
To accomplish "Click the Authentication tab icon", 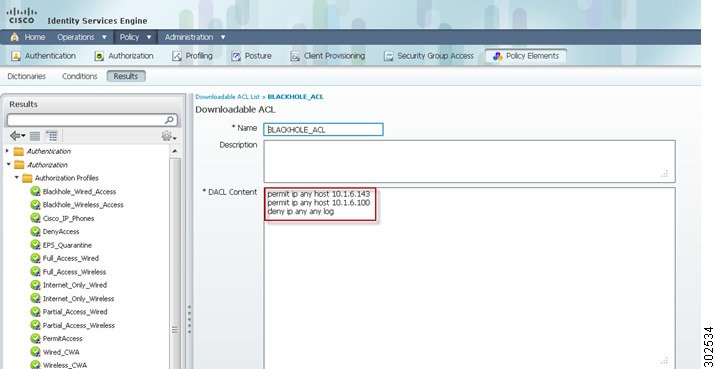I will click(x=16, y=56).
